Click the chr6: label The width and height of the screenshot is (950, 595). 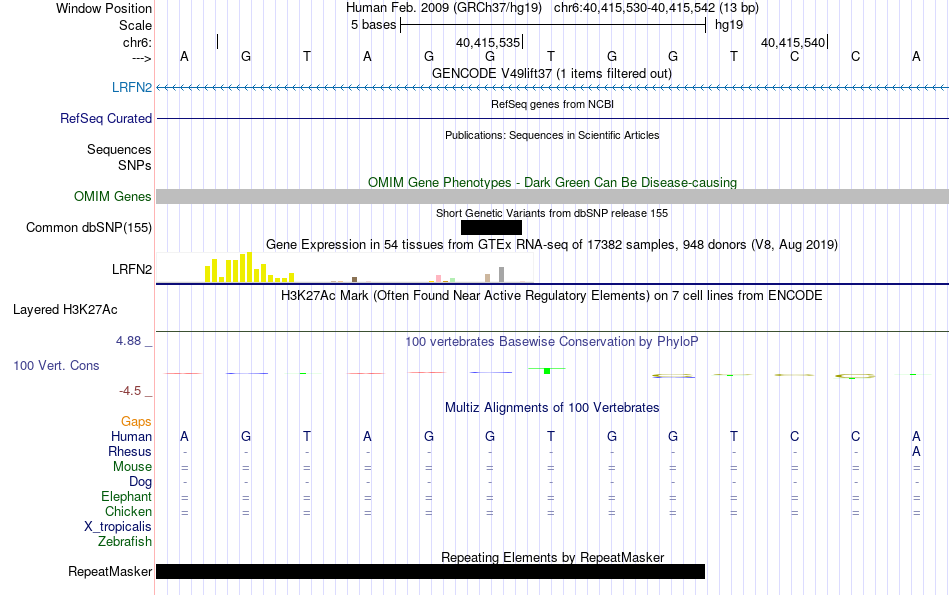tap(137, 42)
